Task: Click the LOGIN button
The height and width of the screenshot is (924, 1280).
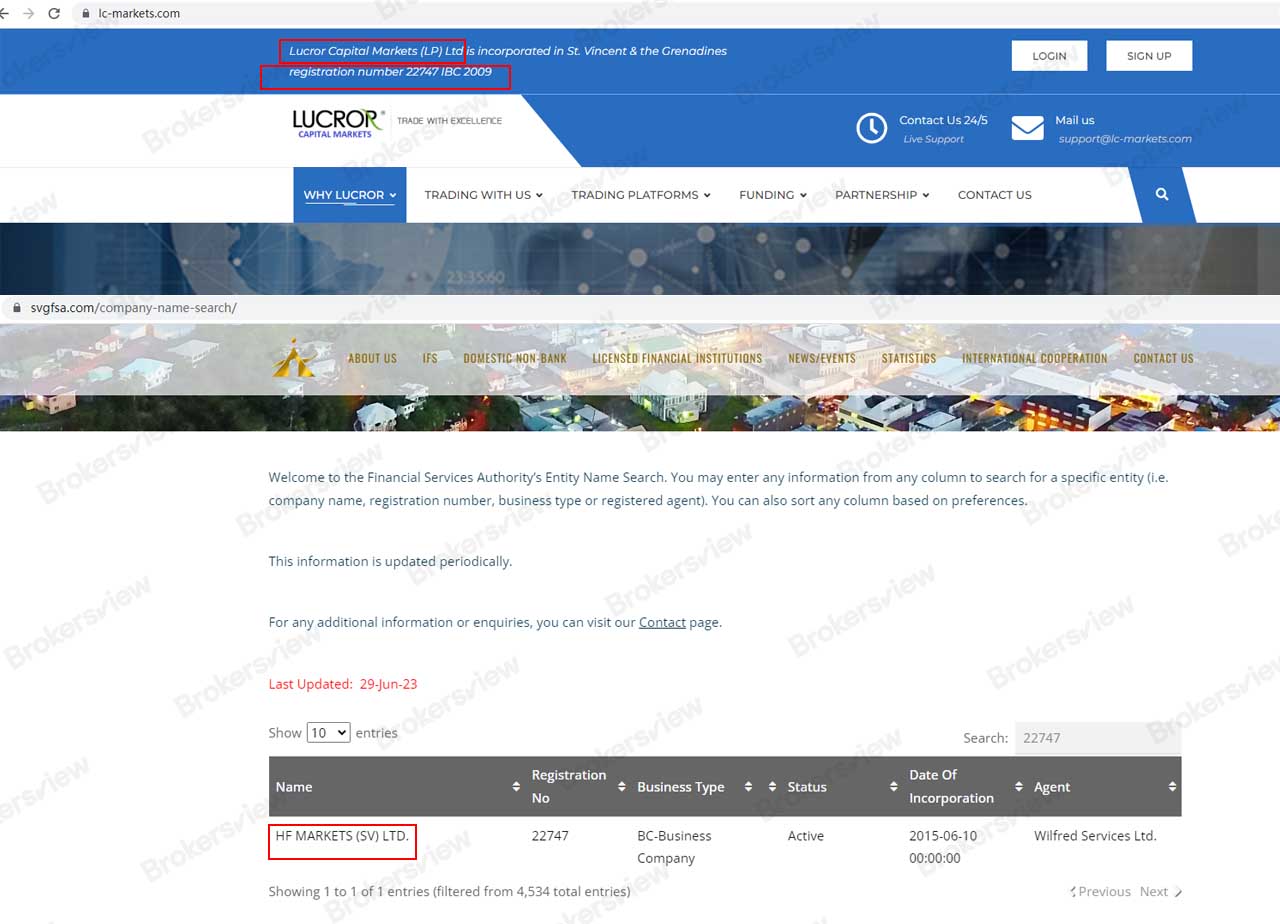Action: [1049, 56]
